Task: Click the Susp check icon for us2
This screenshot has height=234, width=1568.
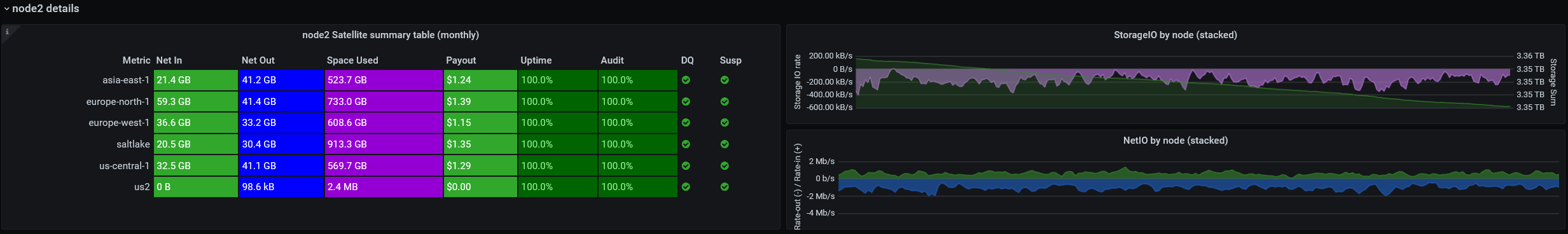Action: (x=725, y=187)
